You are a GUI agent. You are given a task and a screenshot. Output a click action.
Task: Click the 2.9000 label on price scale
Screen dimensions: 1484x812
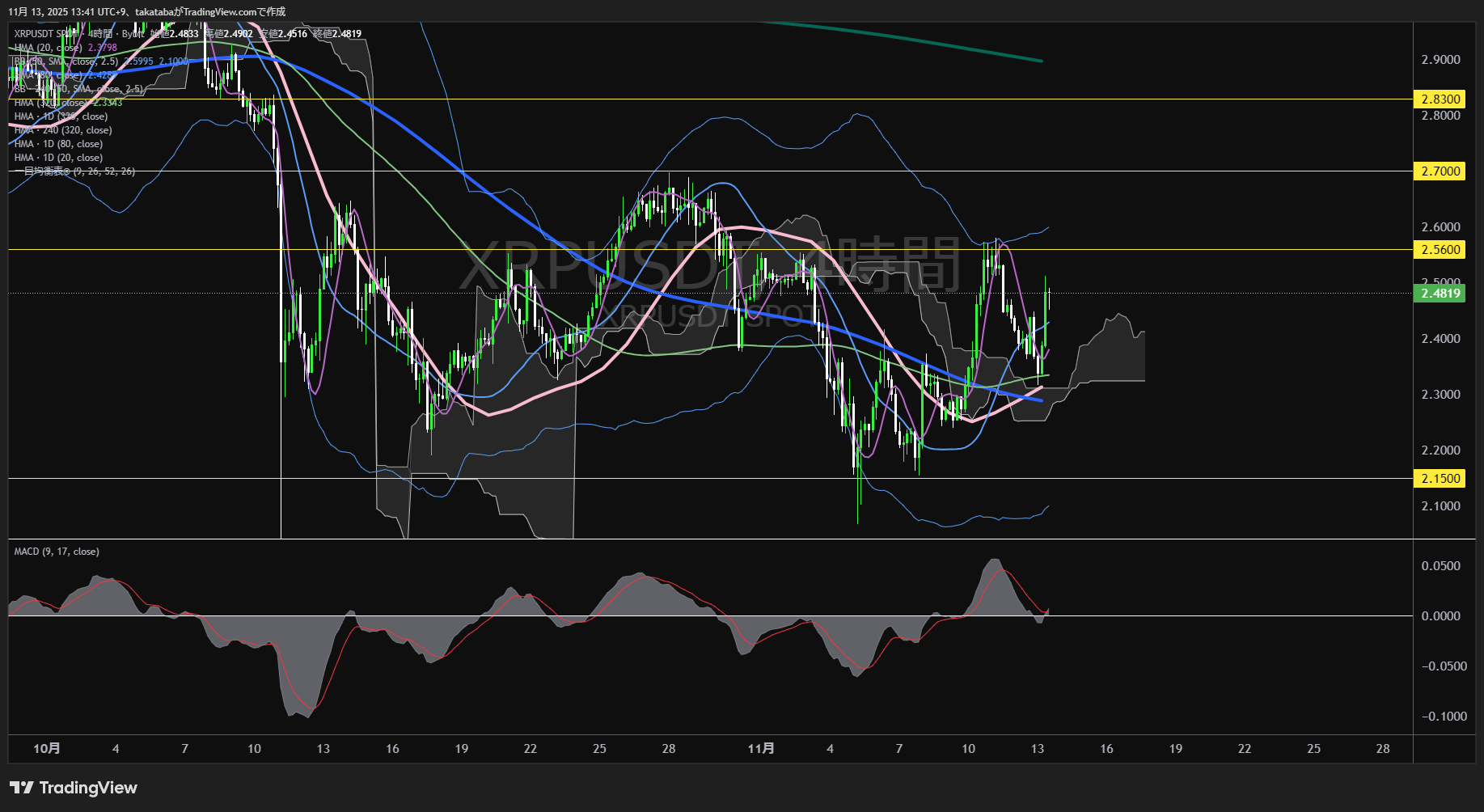point(1440,60)
